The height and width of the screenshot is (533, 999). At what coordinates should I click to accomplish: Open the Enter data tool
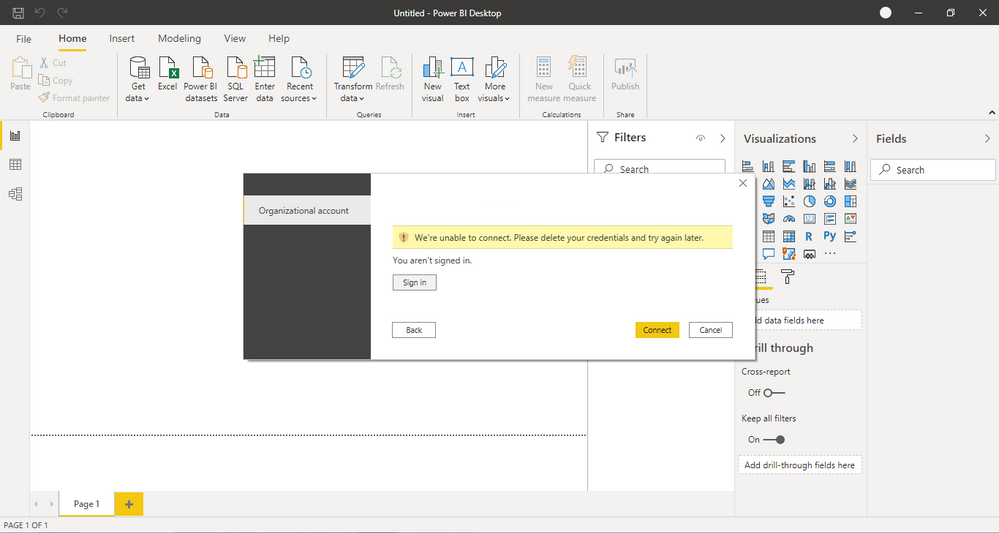point(264,79)
